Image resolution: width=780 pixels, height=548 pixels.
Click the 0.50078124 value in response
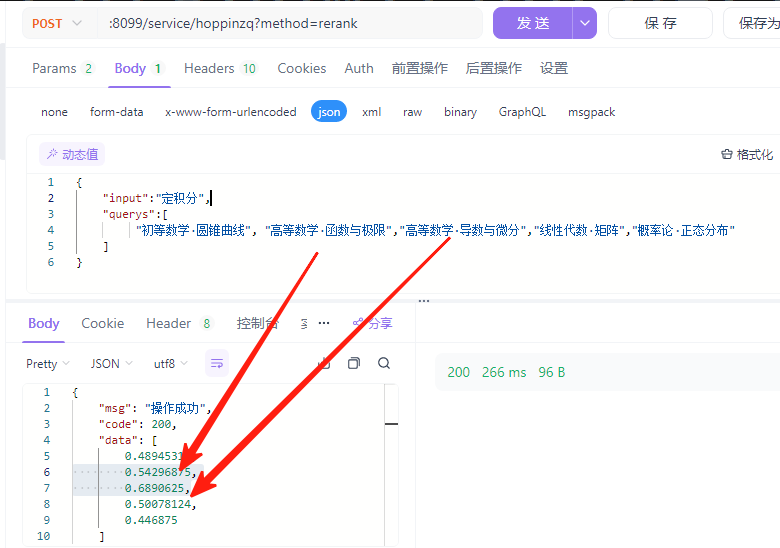click(x=160, y=504)
